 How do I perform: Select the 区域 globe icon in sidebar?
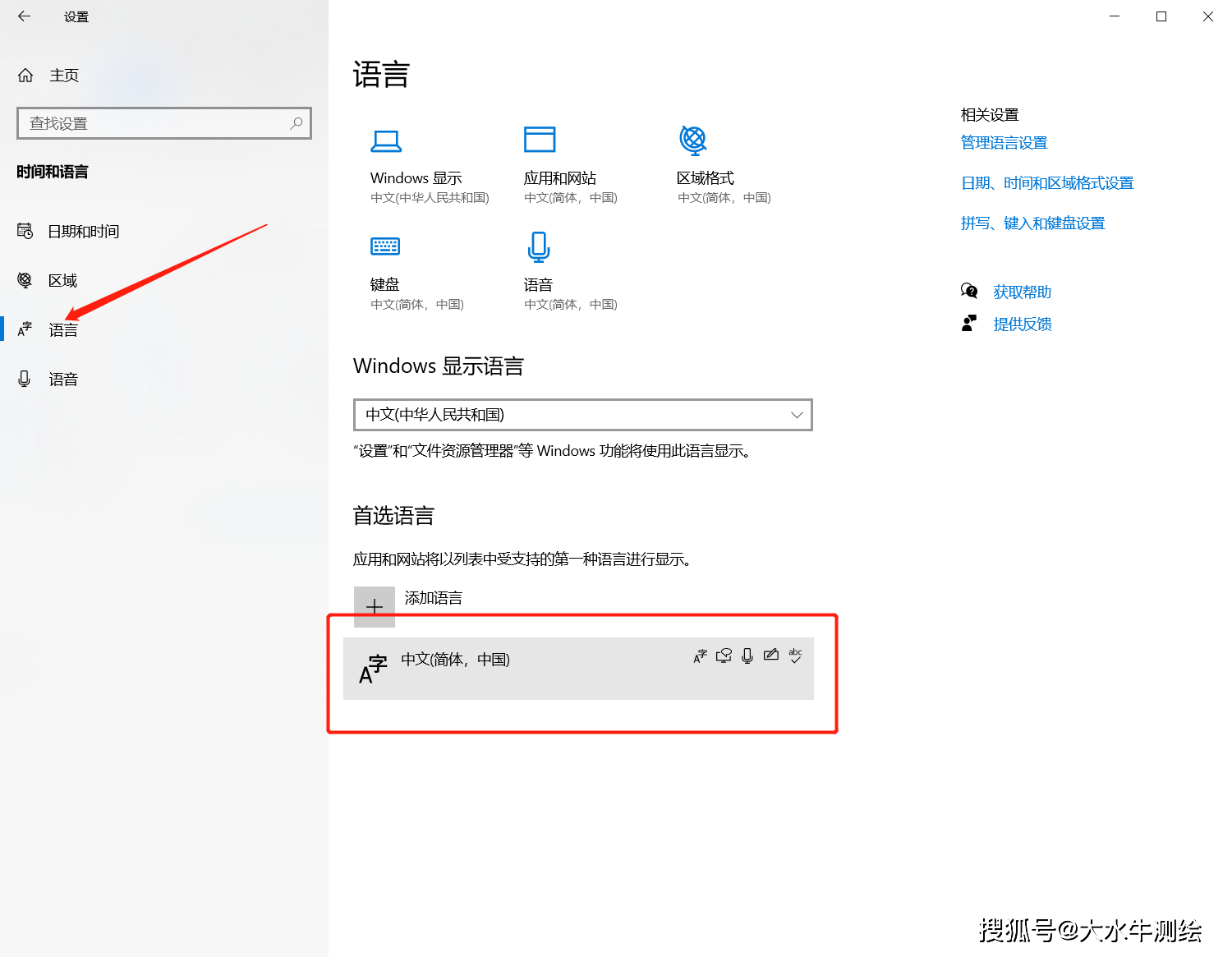pos(25,280)
